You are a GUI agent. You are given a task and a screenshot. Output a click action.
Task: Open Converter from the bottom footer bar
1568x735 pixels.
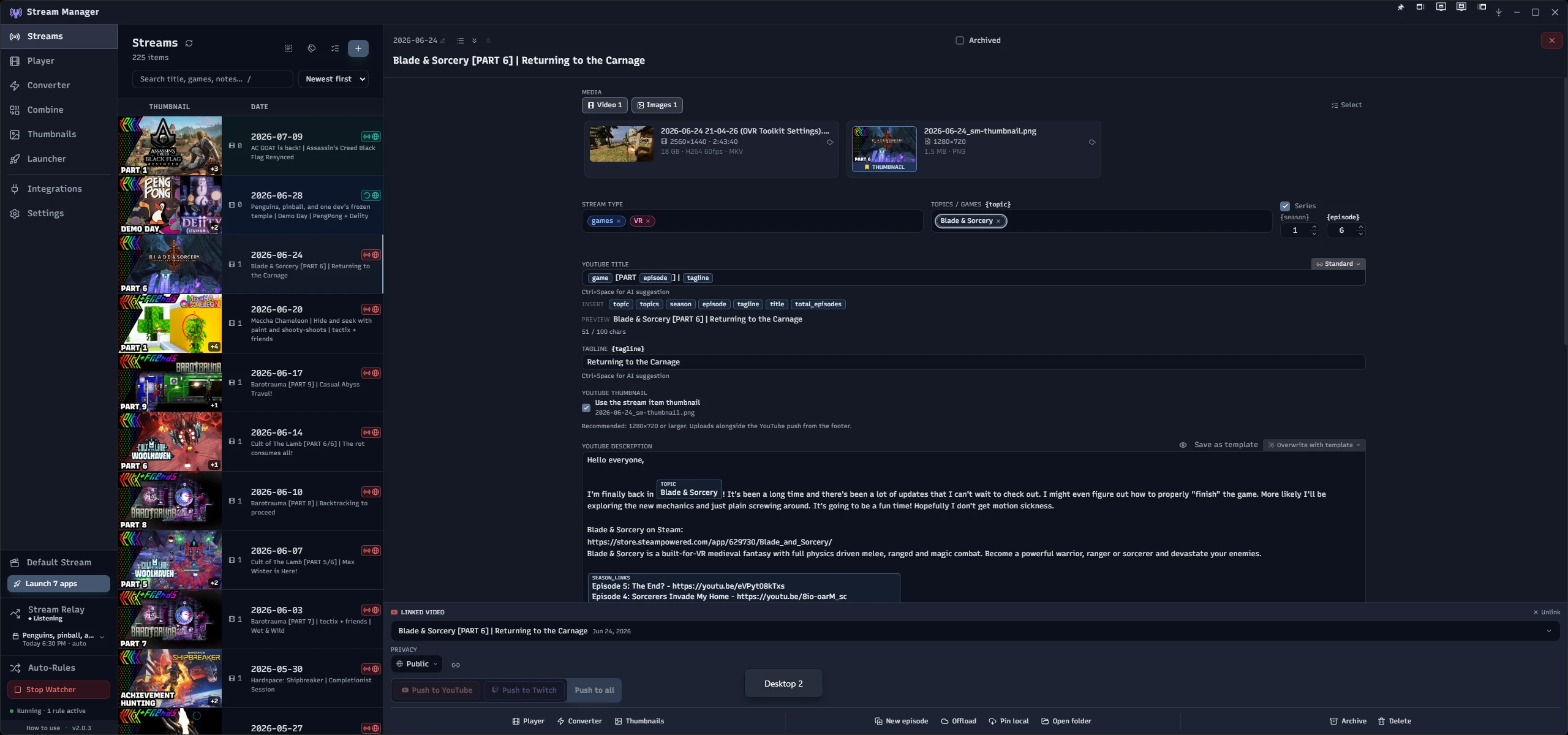click(579, 722)
